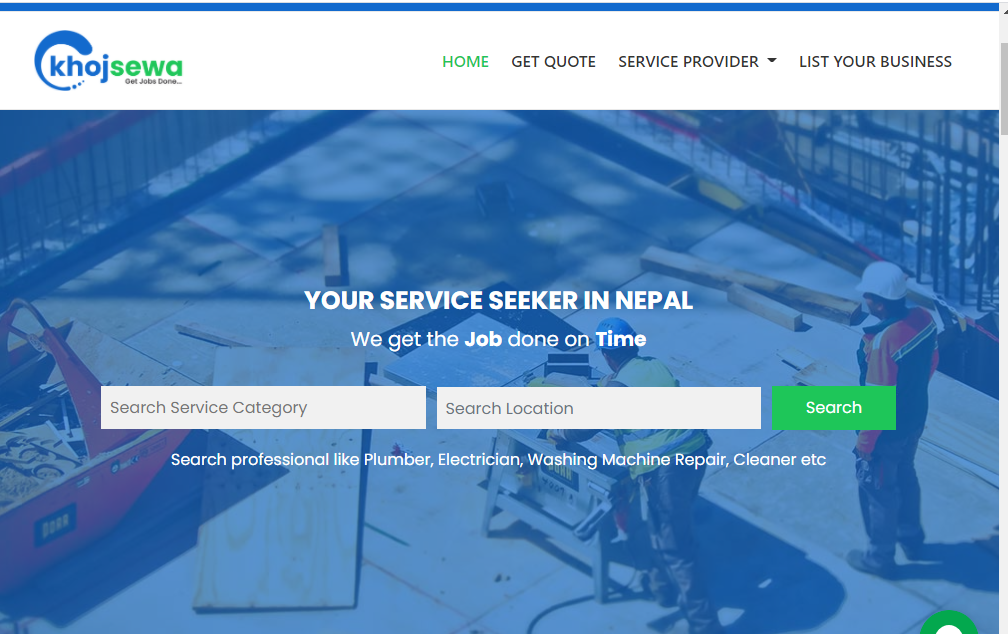Open the GET QUOTE page
This screenshot has width=1008, height=634.
[x=554, y=62]
